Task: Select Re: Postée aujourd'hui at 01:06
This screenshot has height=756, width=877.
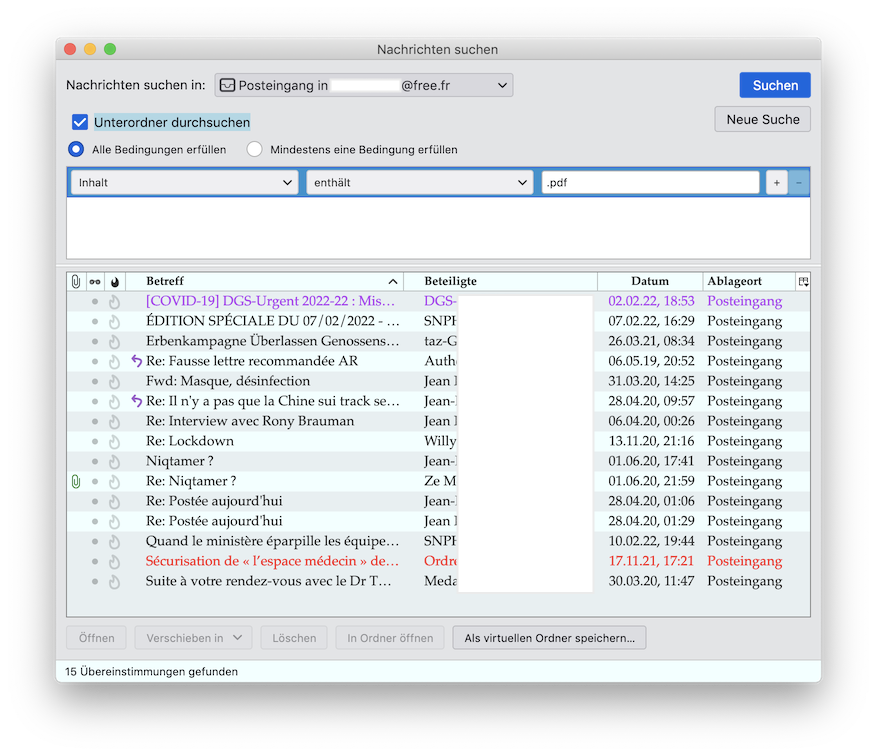Action: pyautogui.click(x=438, y=501)
